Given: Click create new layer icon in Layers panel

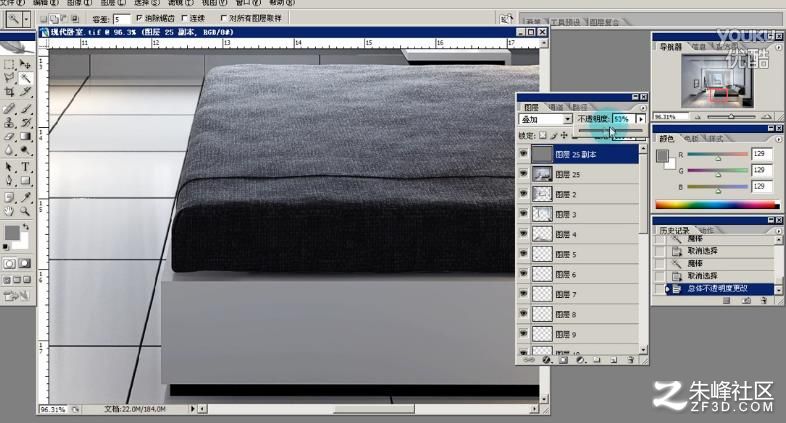Looking at the screenshot, I should pos(614,360).
